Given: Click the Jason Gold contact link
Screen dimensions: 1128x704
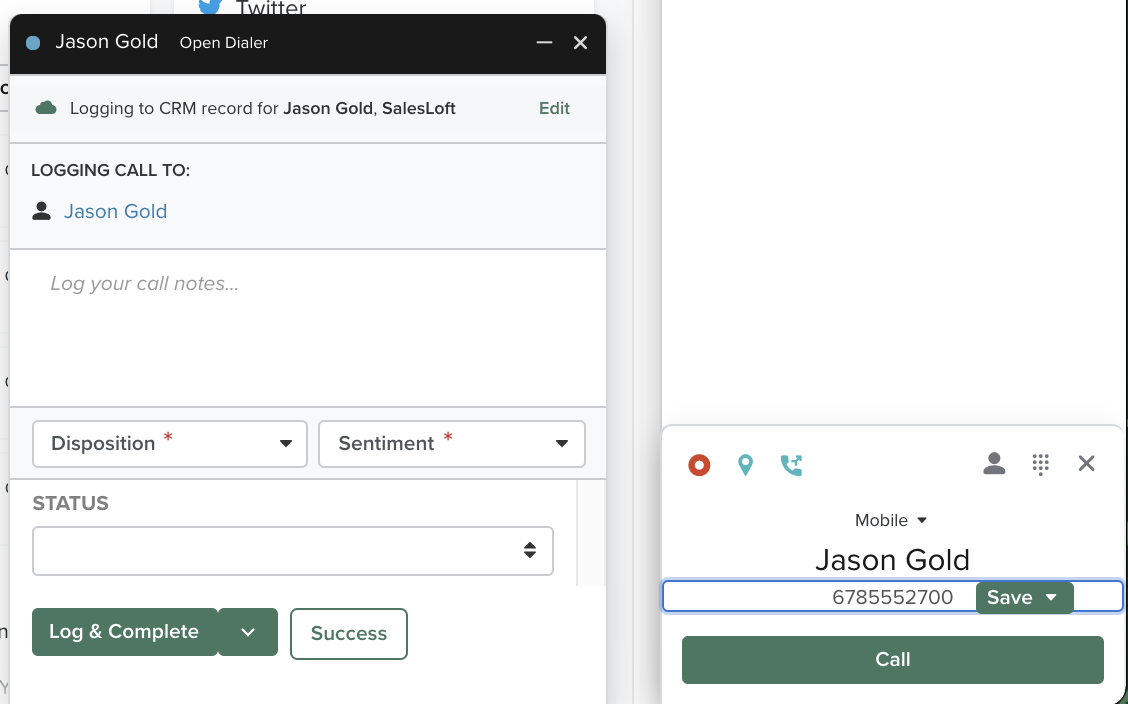Looking at the screenshot, I should [115, 212].
